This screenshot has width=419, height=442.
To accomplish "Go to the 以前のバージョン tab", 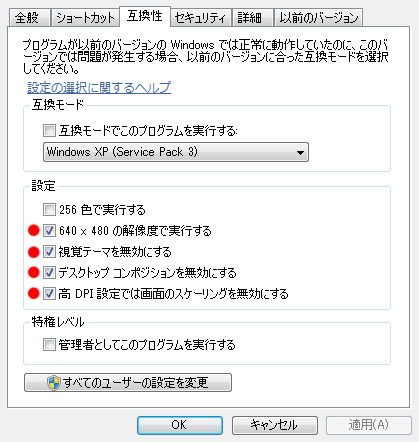I will (x=318, y=18).
